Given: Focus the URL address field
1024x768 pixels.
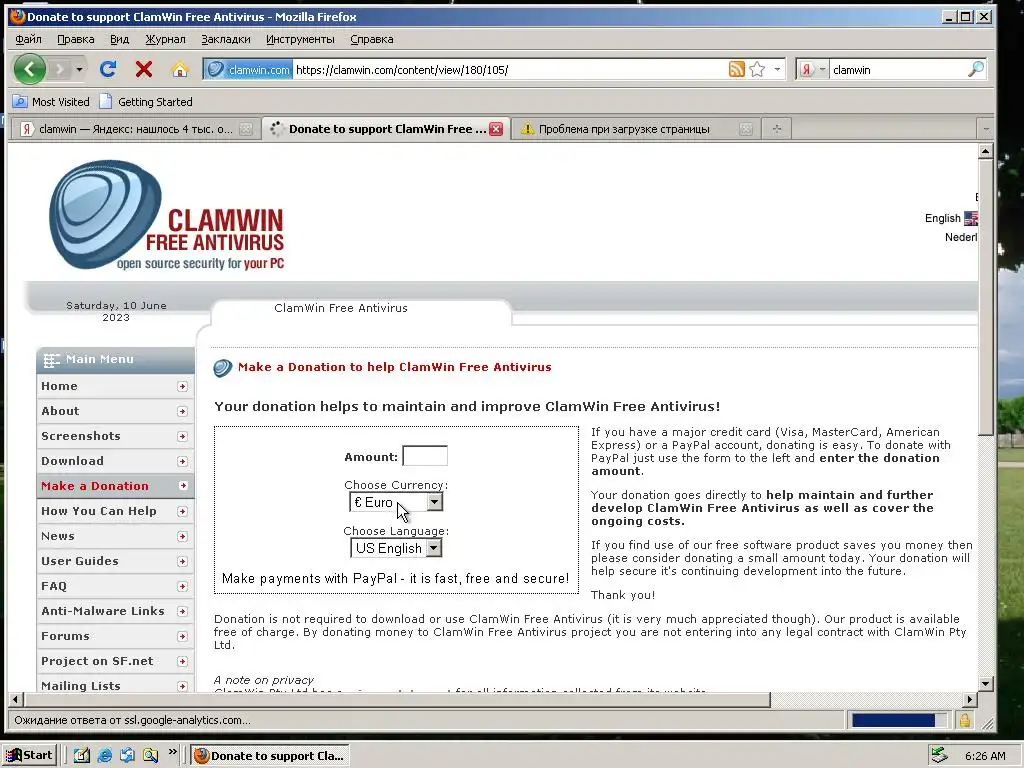Looking at the screenshot, I should (509, 69).
